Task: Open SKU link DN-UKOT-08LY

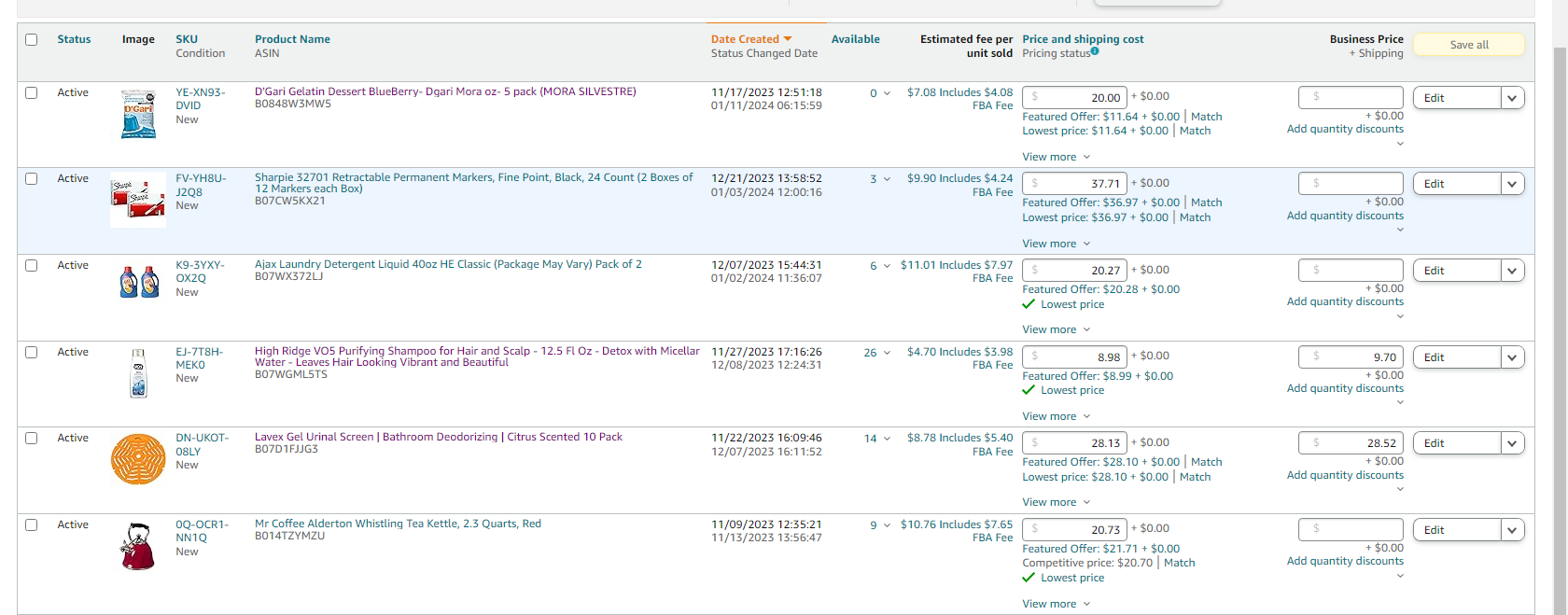Action: [202, 444]
